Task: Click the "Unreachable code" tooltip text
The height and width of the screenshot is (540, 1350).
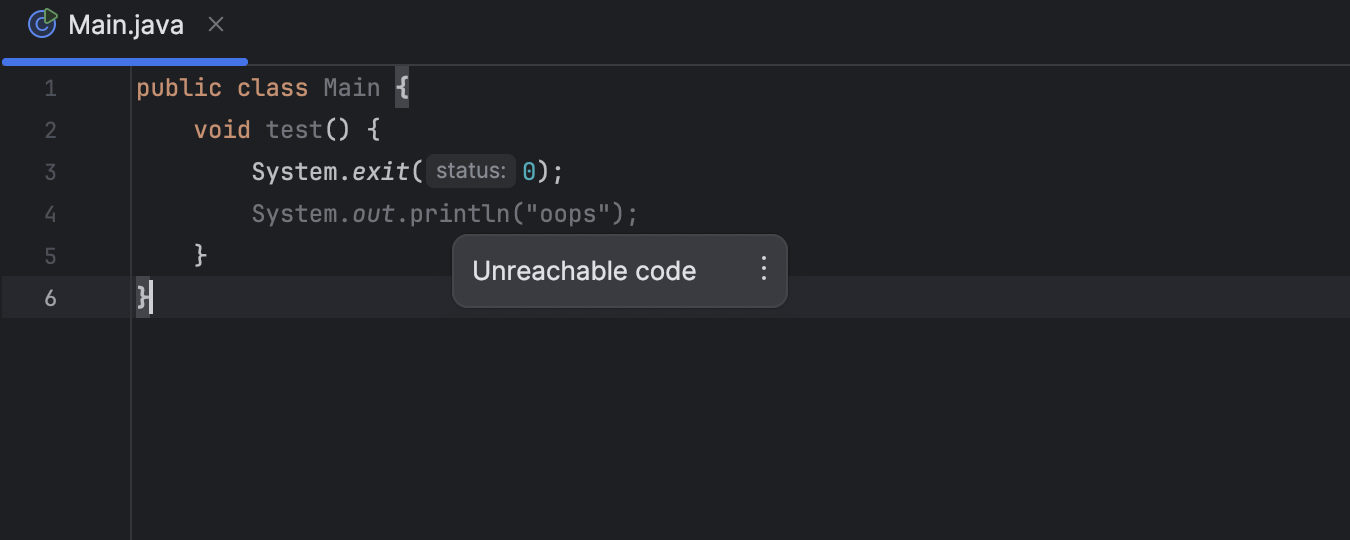Action: point(584,271)
